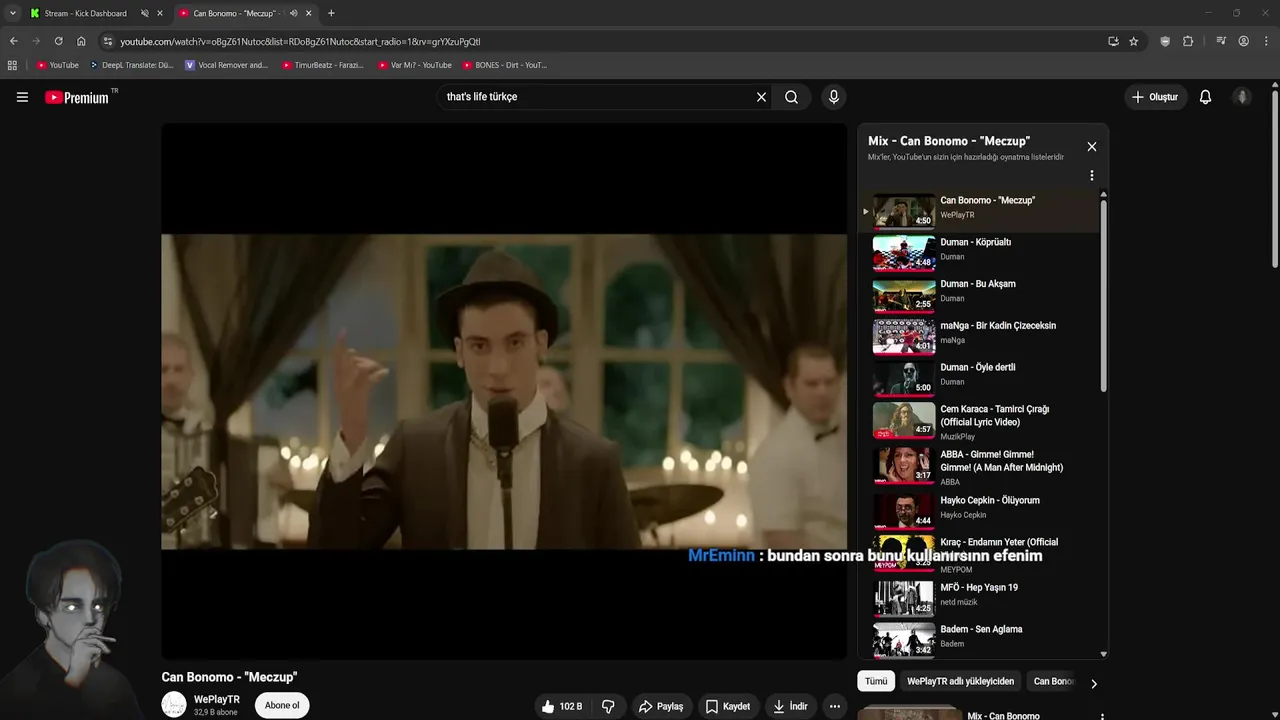Start voice search with the microphone icon
1280x720 pixels.
pyautogui.click(x=833, y=97)
